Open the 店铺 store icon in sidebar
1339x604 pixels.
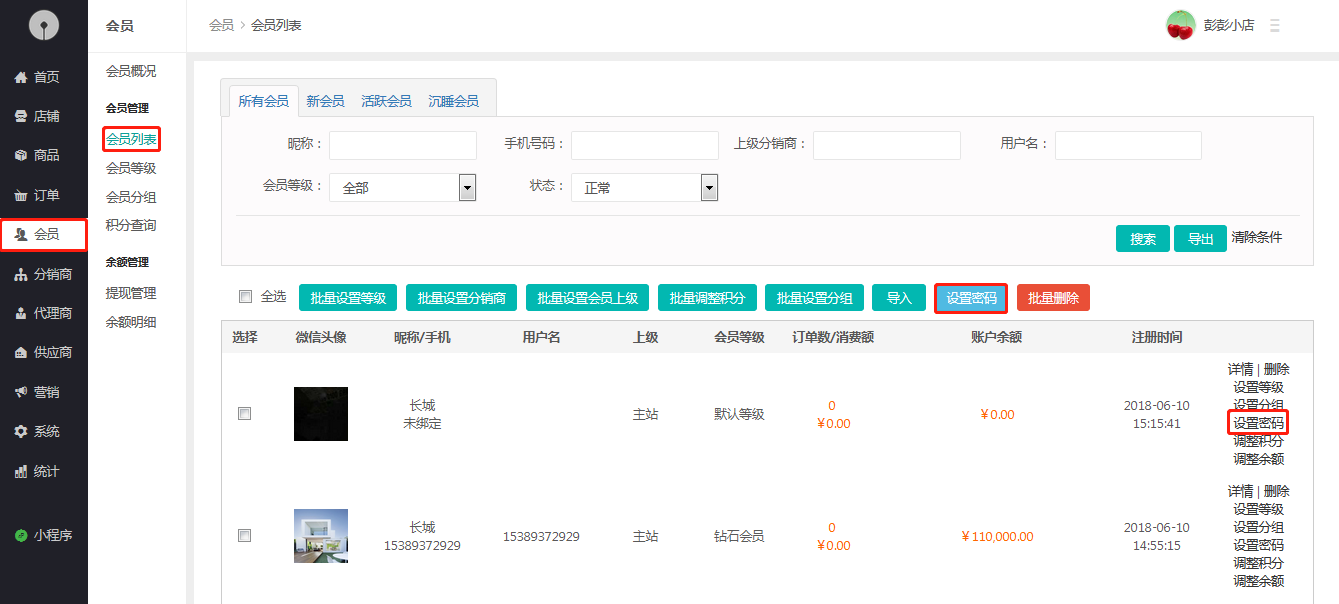click(x=20, y=116)
